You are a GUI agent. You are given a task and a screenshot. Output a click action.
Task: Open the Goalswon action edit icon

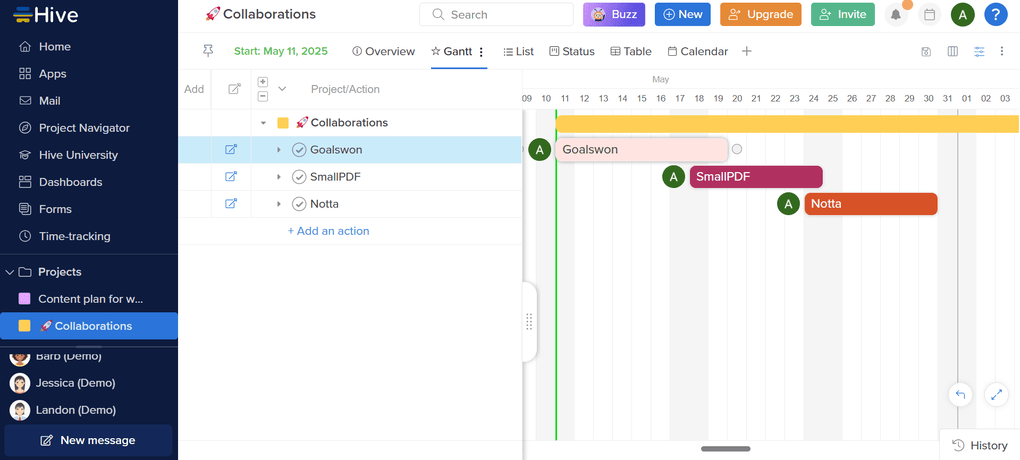231,150
